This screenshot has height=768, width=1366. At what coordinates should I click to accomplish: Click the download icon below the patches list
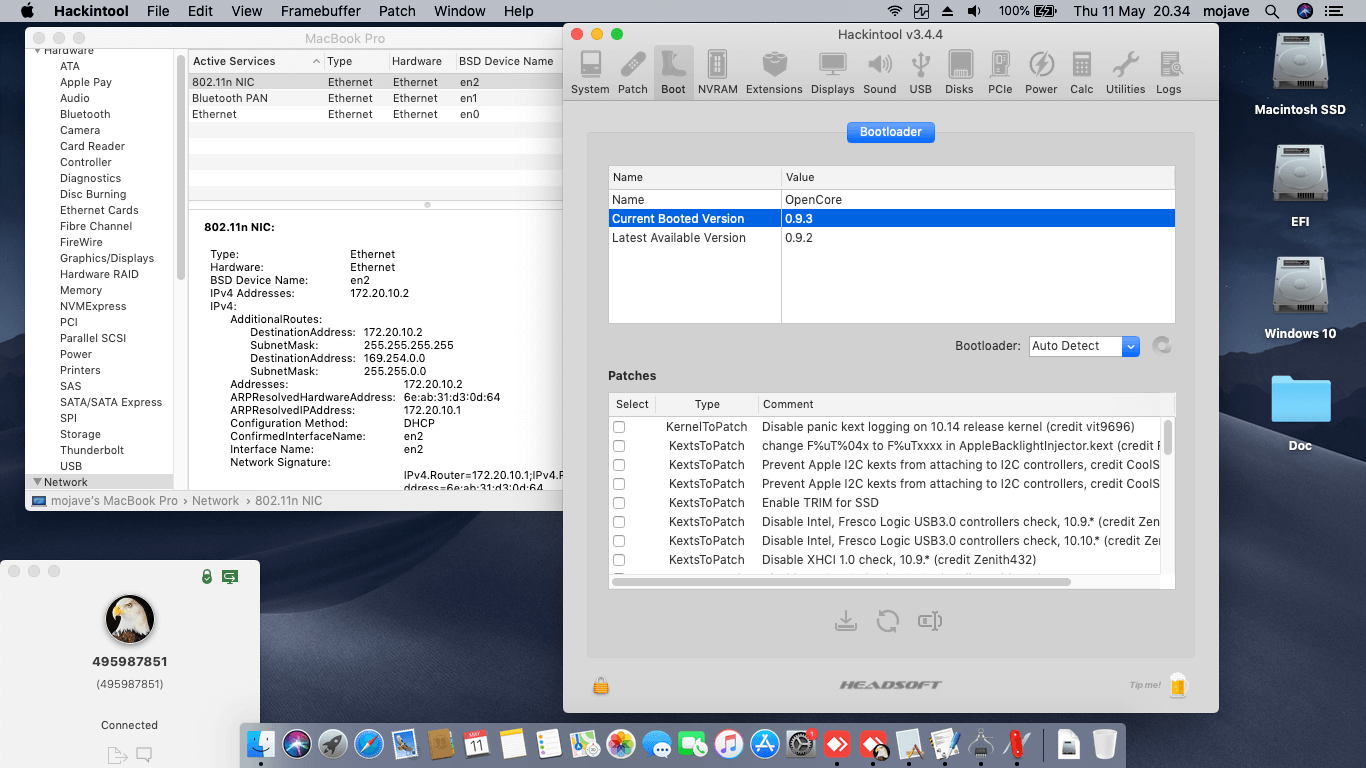(x=846, y=621)
